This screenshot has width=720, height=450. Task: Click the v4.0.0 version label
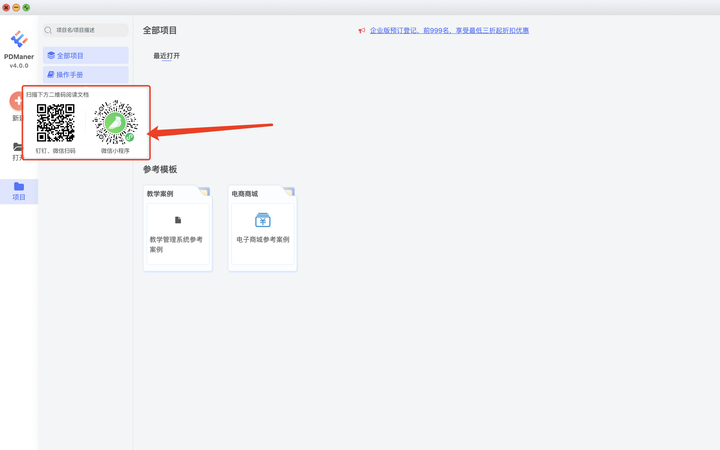pyautogui.click(x=19, y=66)
